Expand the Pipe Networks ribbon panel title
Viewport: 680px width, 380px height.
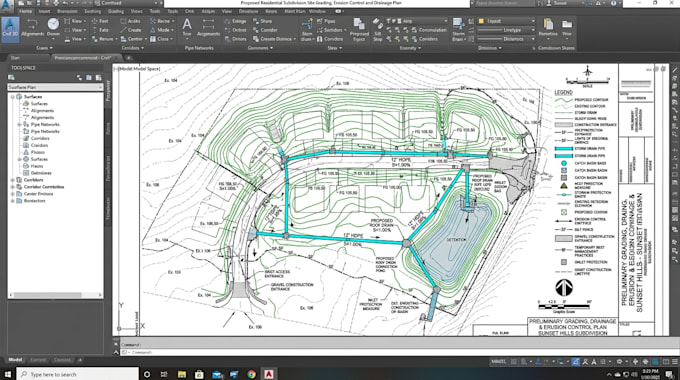pos(199,48)
